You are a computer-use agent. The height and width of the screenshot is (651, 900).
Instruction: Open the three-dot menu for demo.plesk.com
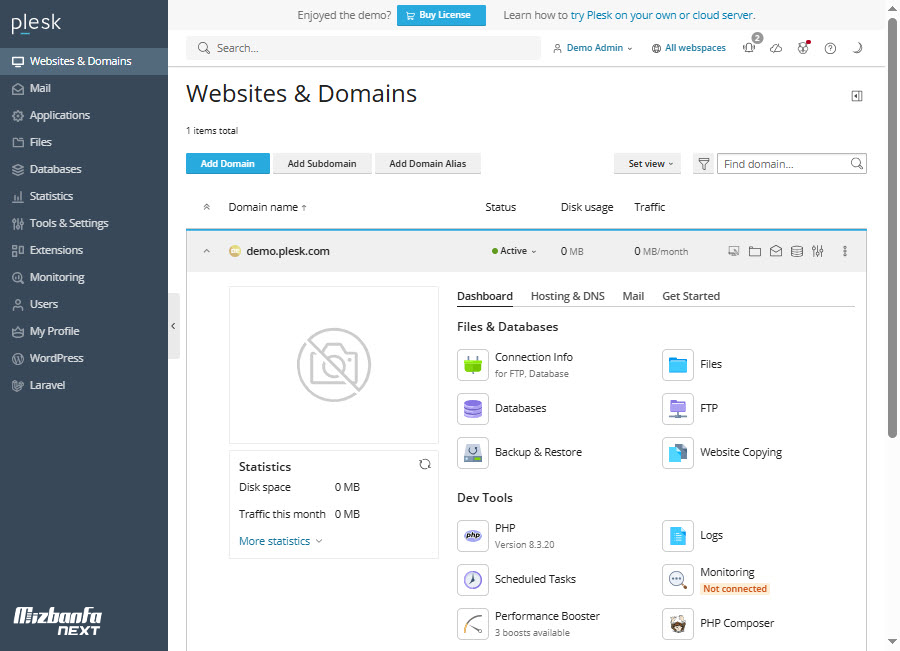[845, 251]
